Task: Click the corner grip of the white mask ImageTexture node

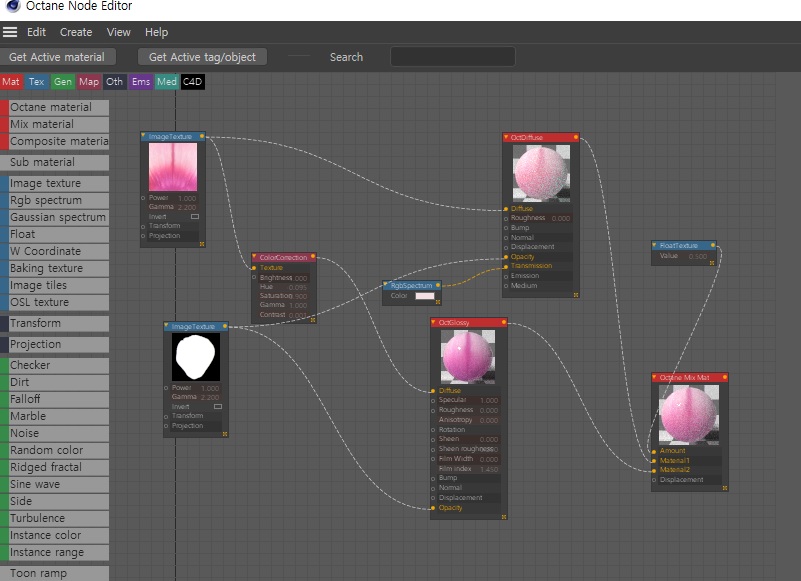Action: pos(225,434)
